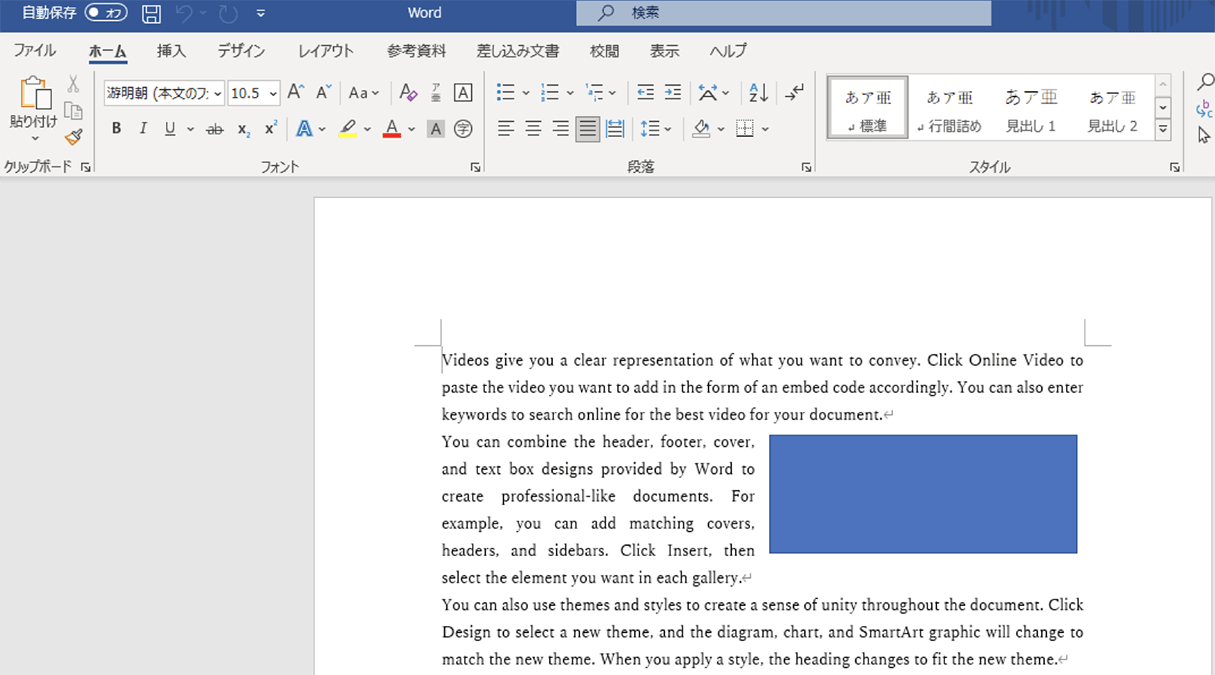Open the 挿入 (Insert) tab
Viewport: 1215px width, 675px height.
pyautogui.click(x=171, y=51)
